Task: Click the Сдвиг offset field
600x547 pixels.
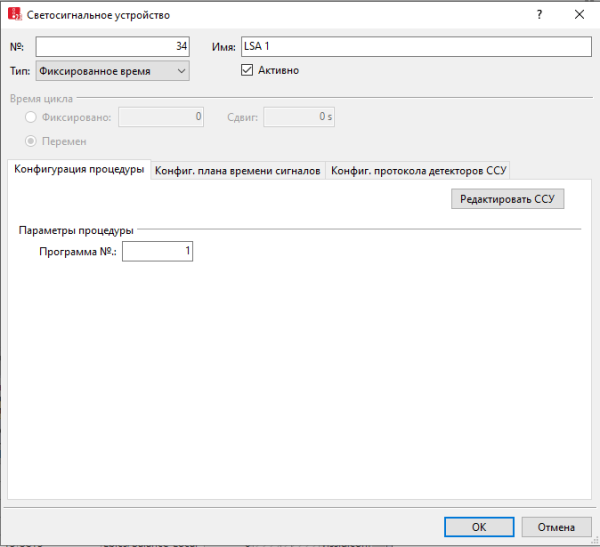Action: click(299, 117)
